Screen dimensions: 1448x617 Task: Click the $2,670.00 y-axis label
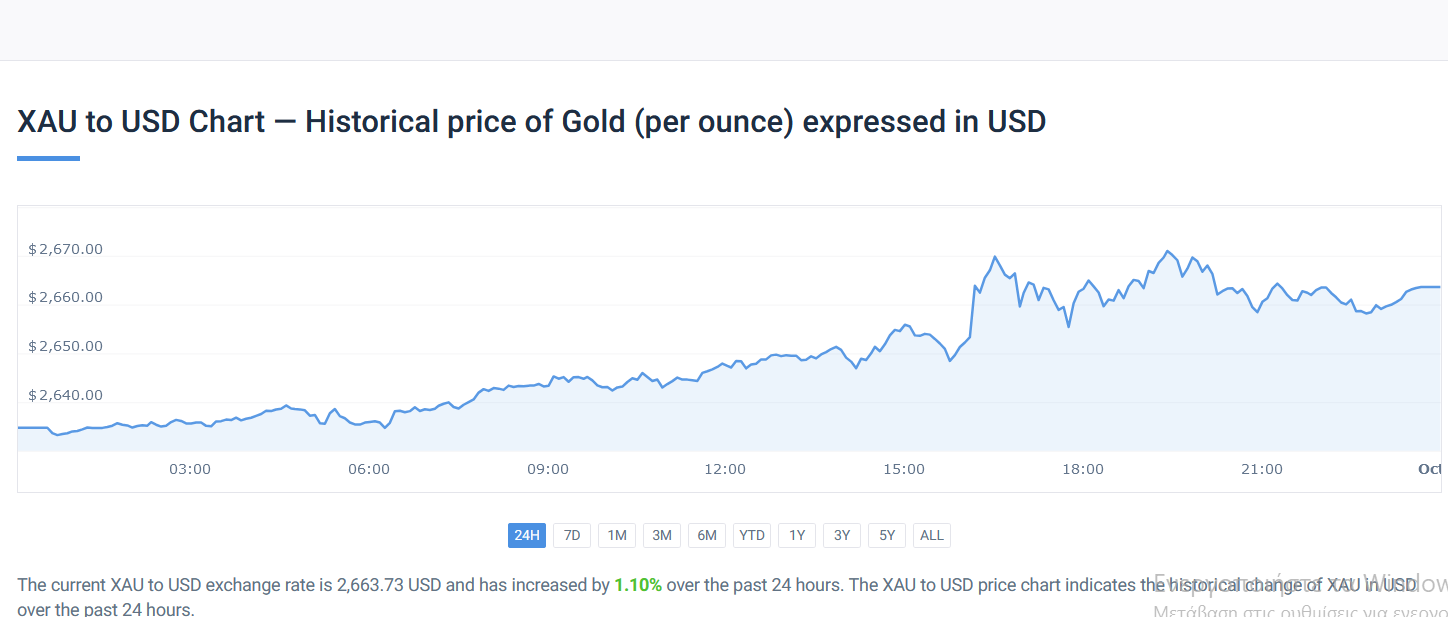pos(65,249)
